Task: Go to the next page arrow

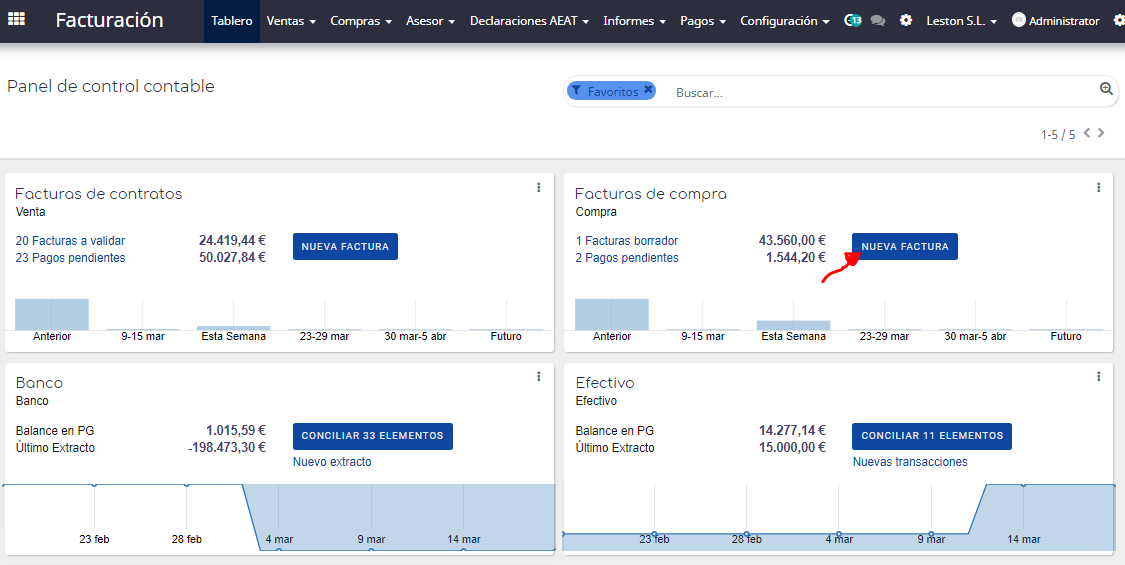Action: tap(1101, 133)
